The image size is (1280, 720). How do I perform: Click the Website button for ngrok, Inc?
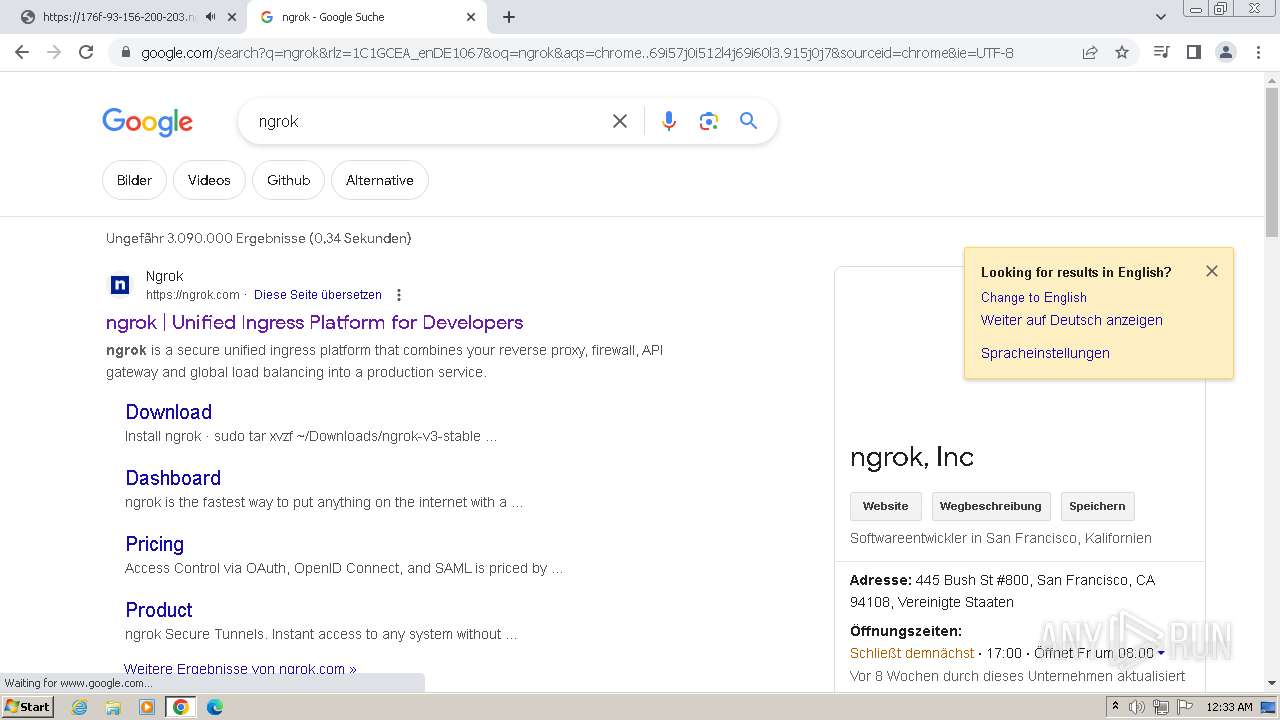885,506
